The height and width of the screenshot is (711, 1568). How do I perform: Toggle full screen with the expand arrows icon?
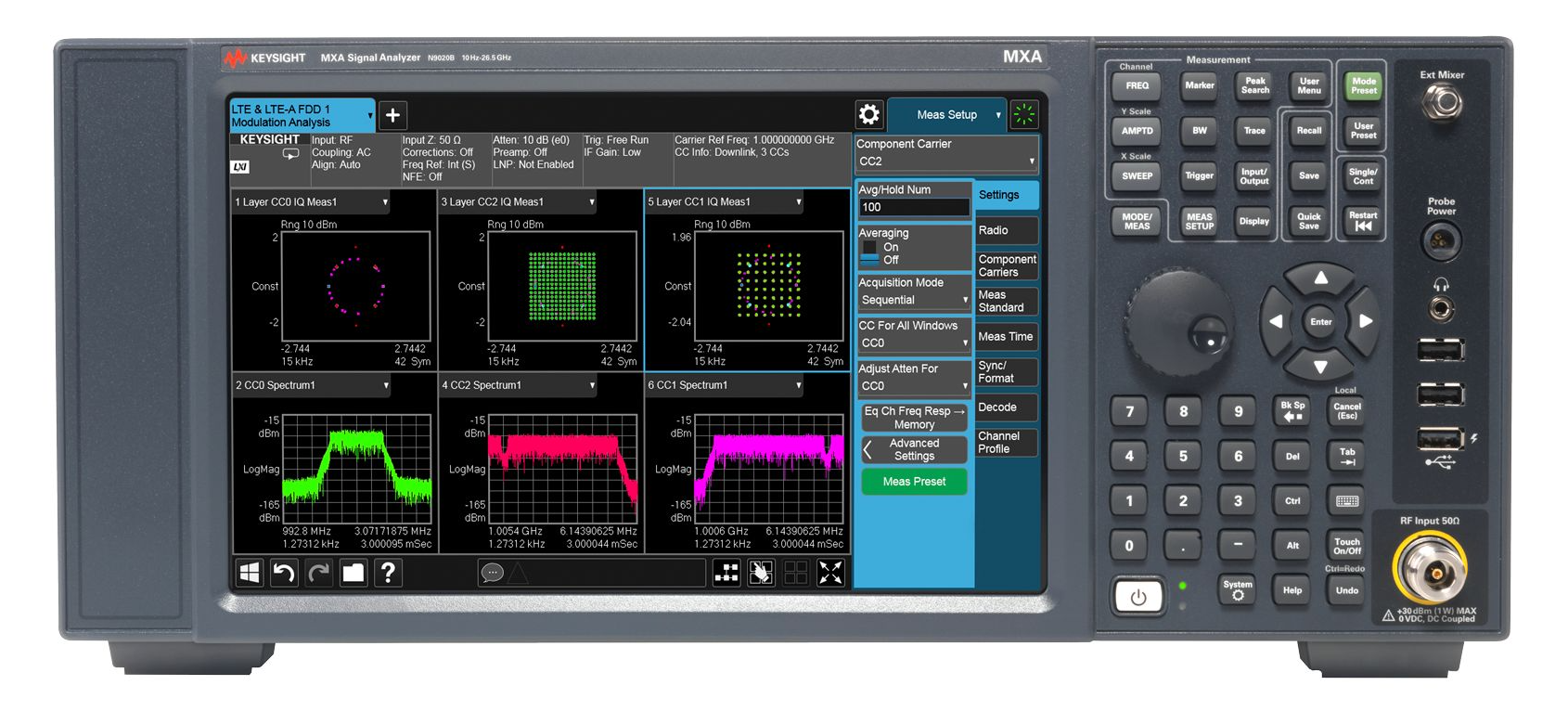[830, 574]
